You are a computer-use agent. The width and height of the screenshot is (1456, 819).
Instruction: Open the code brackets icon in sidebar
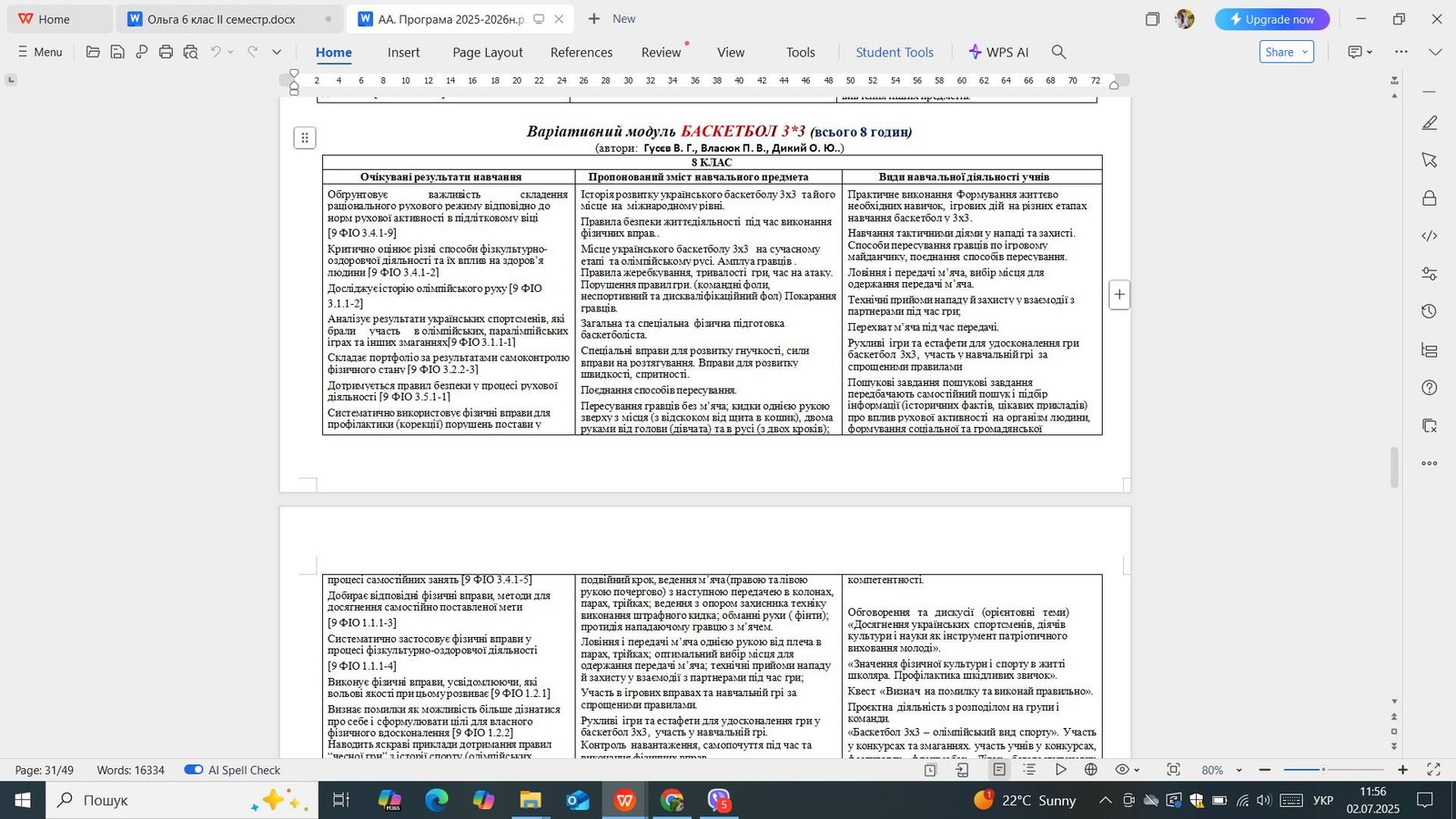pyautogui.click(x=1430, y=236)
